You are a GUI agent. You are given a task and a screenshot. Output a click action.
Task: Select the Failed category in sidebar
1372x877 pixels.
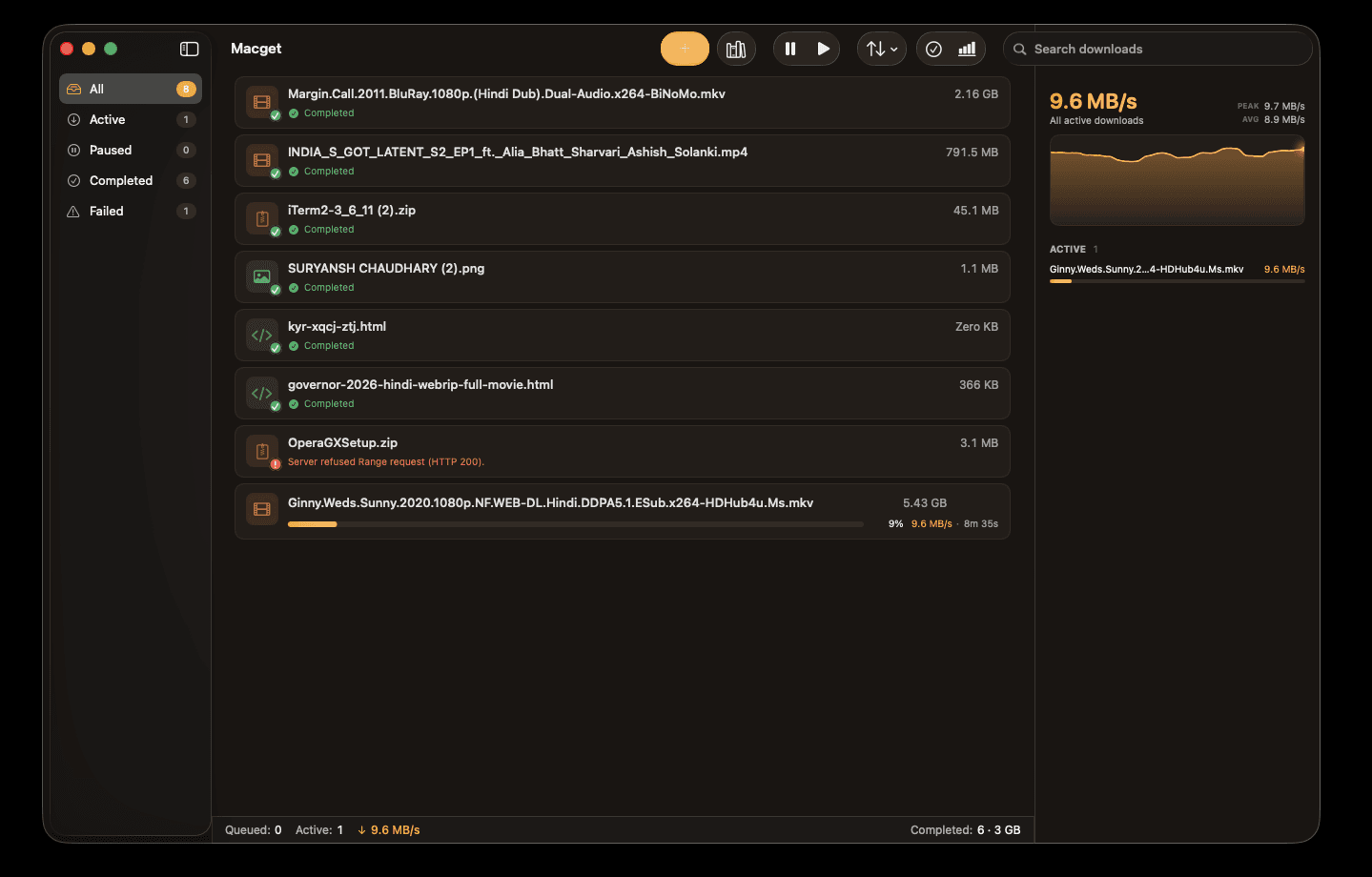tap(131, 211)
